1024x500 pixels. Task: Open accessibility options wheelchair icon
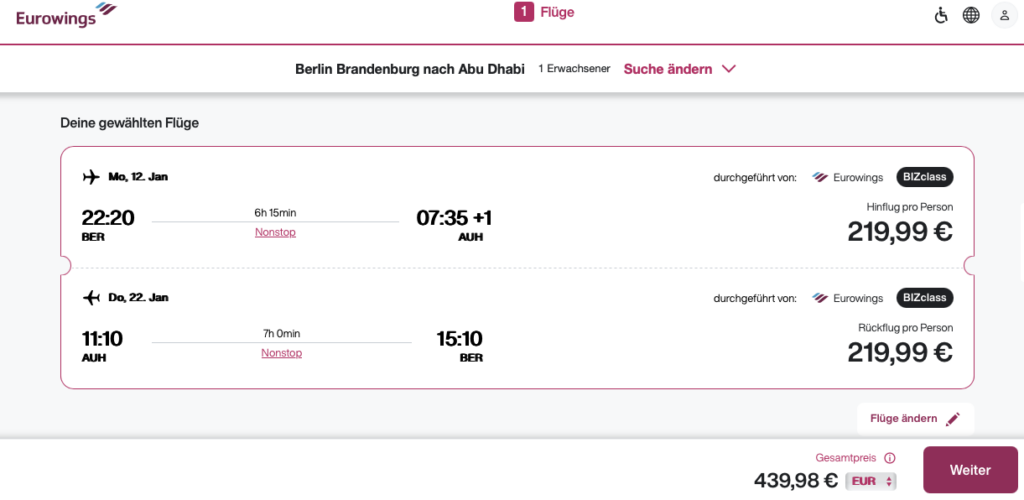click(940, 15)
